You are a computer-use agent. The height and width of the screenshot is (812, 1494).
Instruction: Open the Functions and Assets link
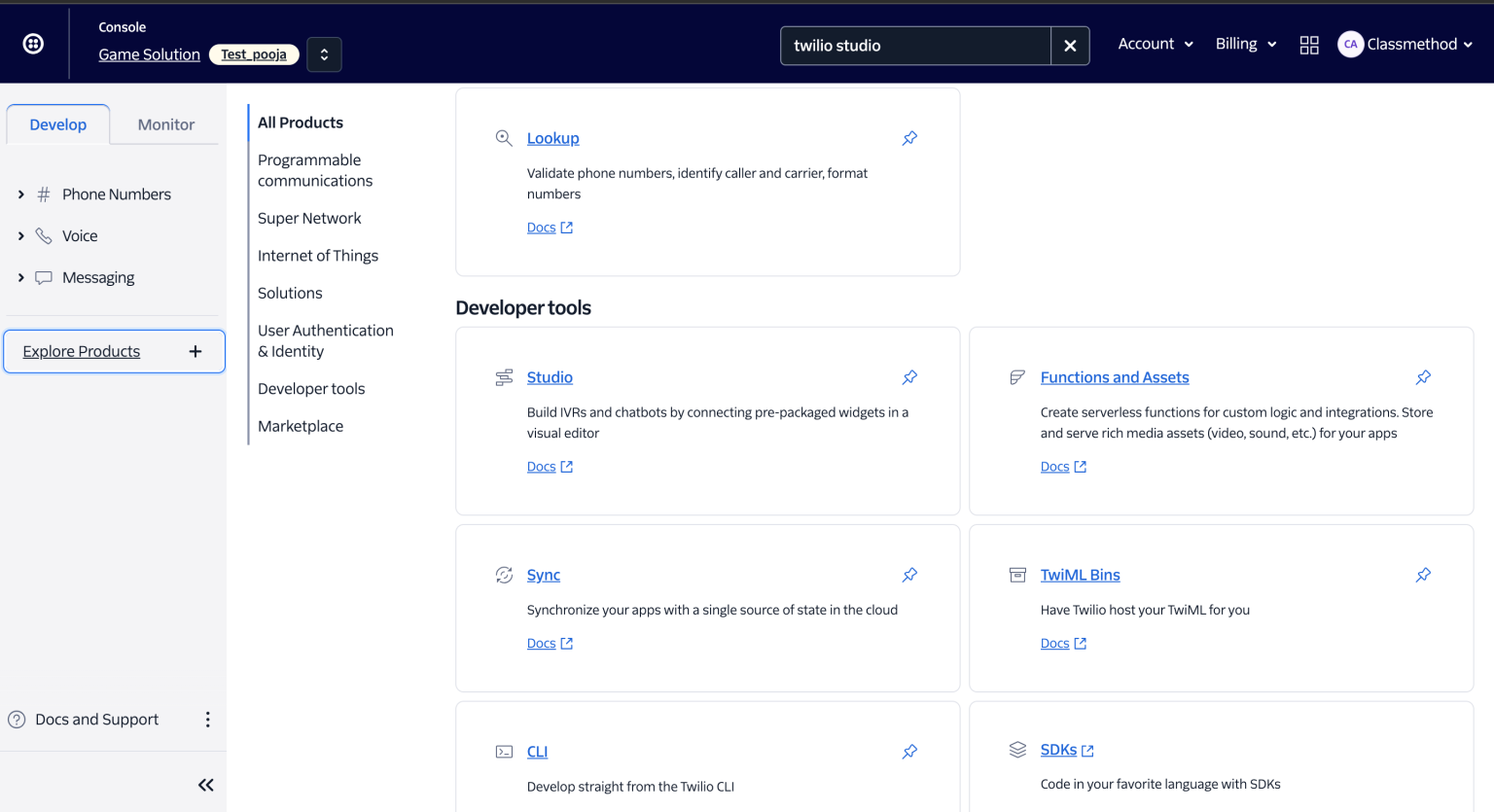pyautogui.click(x=1115, y=376)
